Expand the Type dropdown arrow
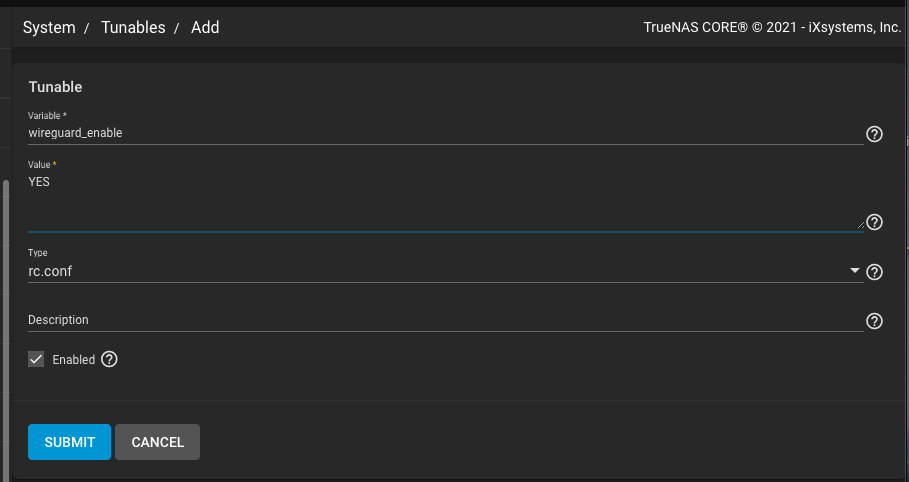This screenshot has height=482, width=909. pyautogui.click(x=854, y=271)
